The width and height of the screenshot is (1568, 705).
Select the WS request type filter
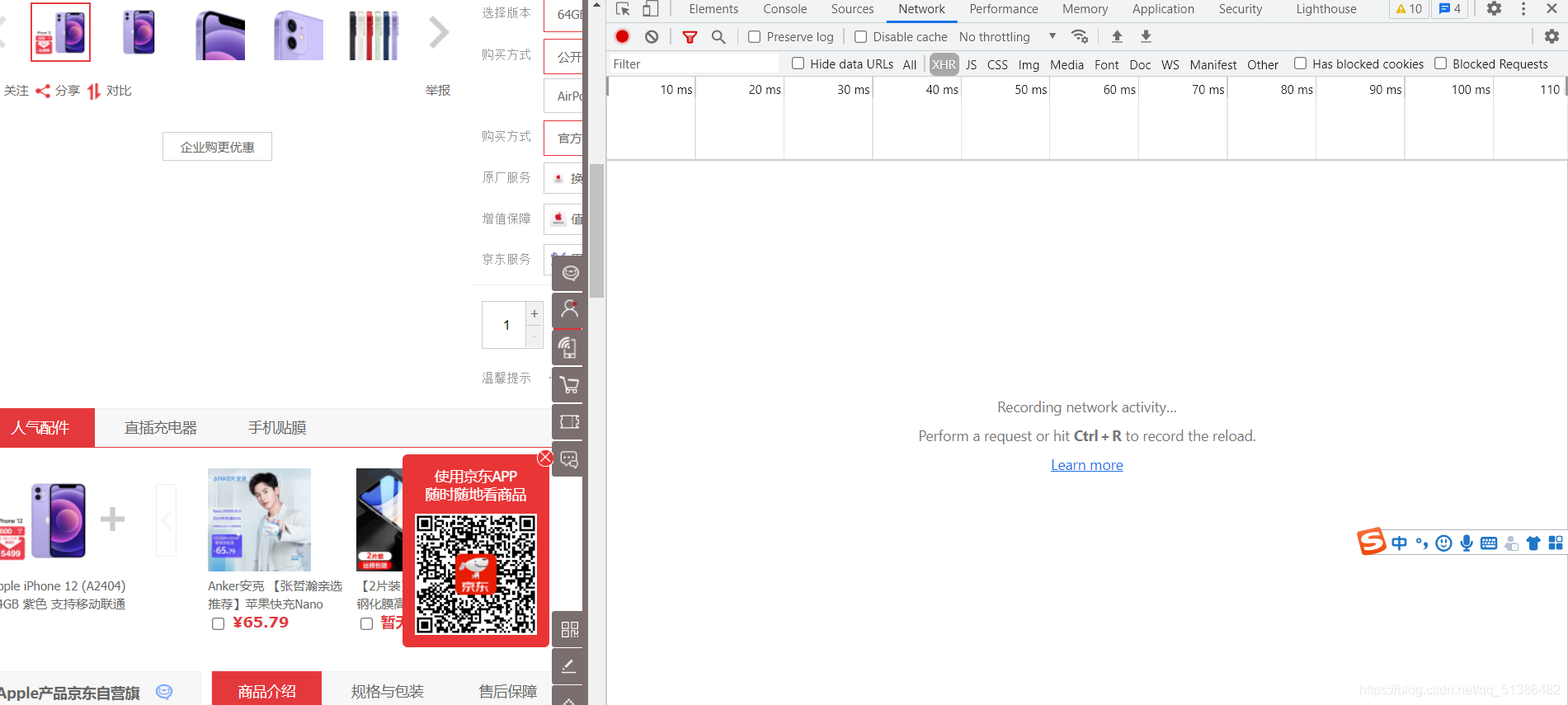(1170, 64)
